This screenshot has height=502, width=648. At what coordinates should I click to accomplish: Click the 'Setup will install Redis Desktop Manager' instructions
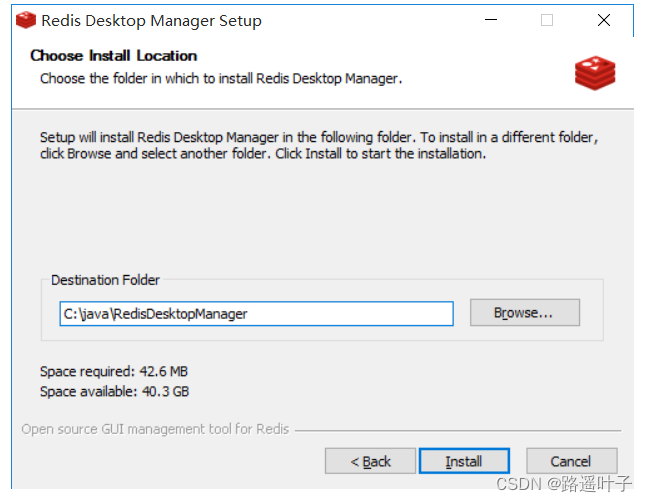[x=319, y=145]
